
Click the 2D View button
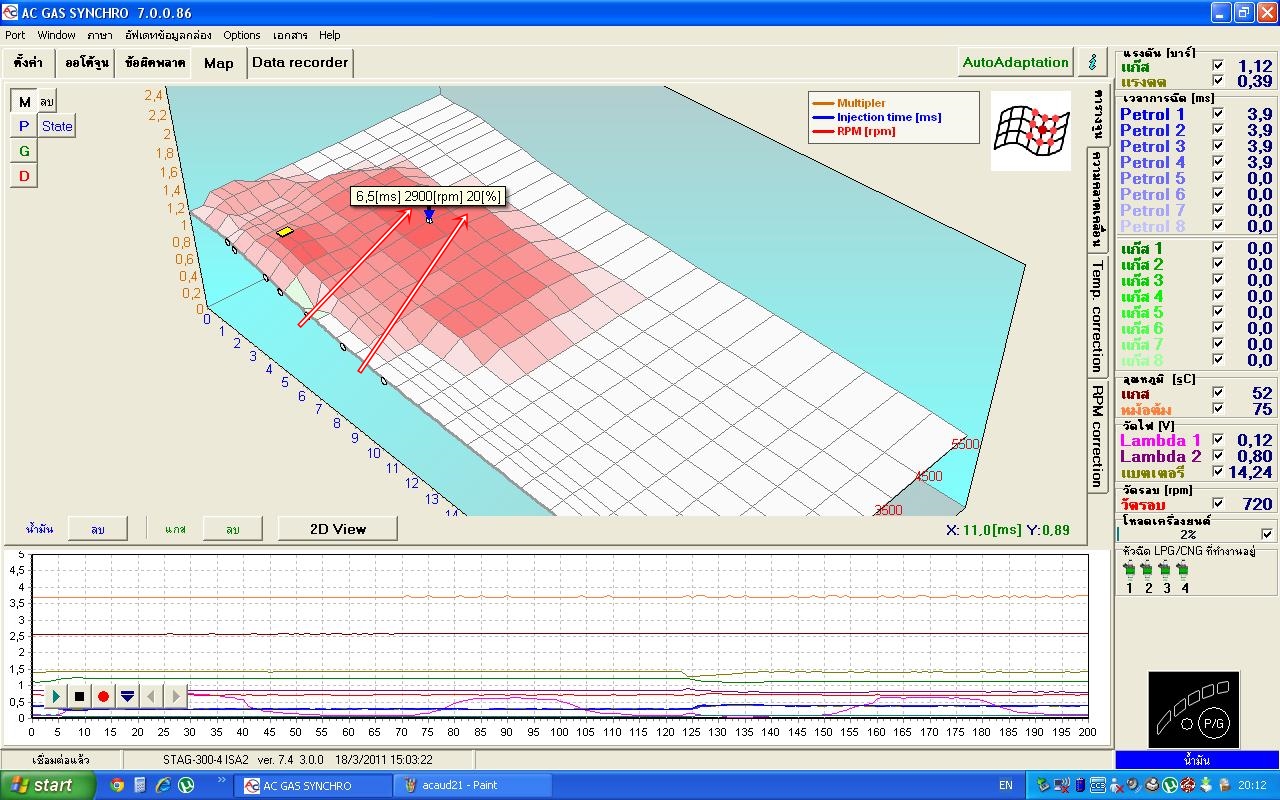[x=338, y=529]
